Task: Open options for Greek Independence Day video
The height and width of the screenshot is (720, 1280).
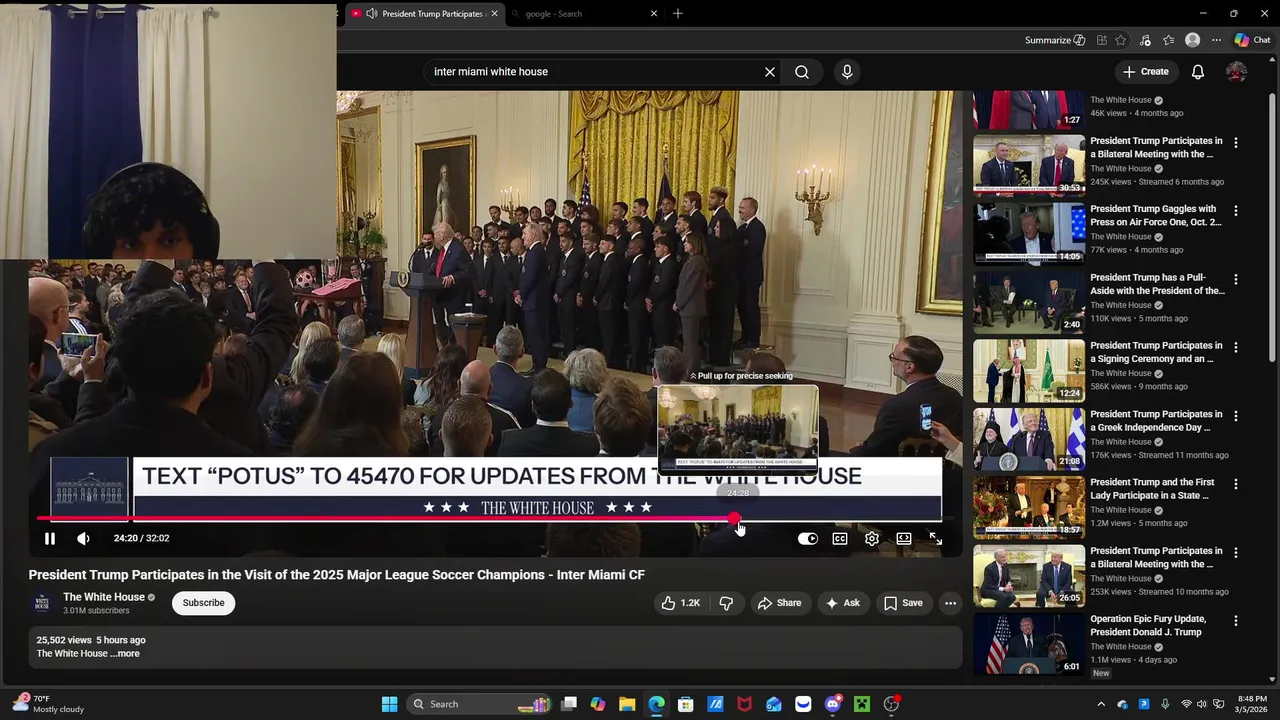Action: coord(1236,416)
